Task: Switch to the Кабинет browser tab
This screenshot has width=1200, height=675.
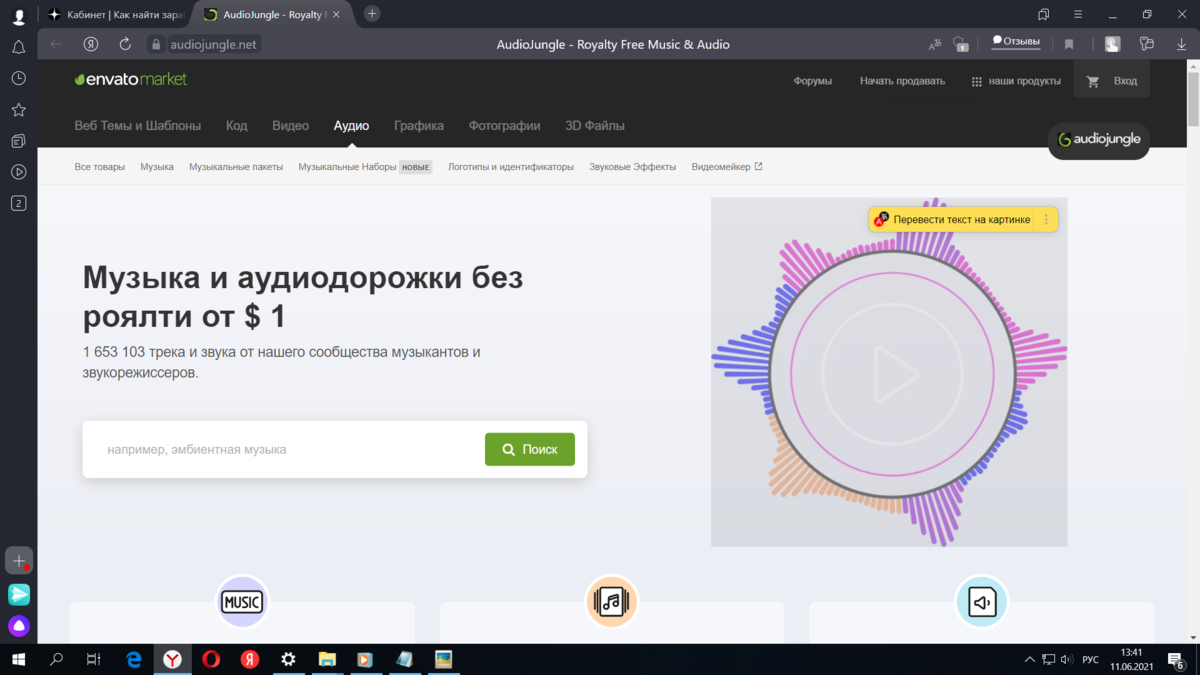Action: pyautogui.click(x=116, y=14)
